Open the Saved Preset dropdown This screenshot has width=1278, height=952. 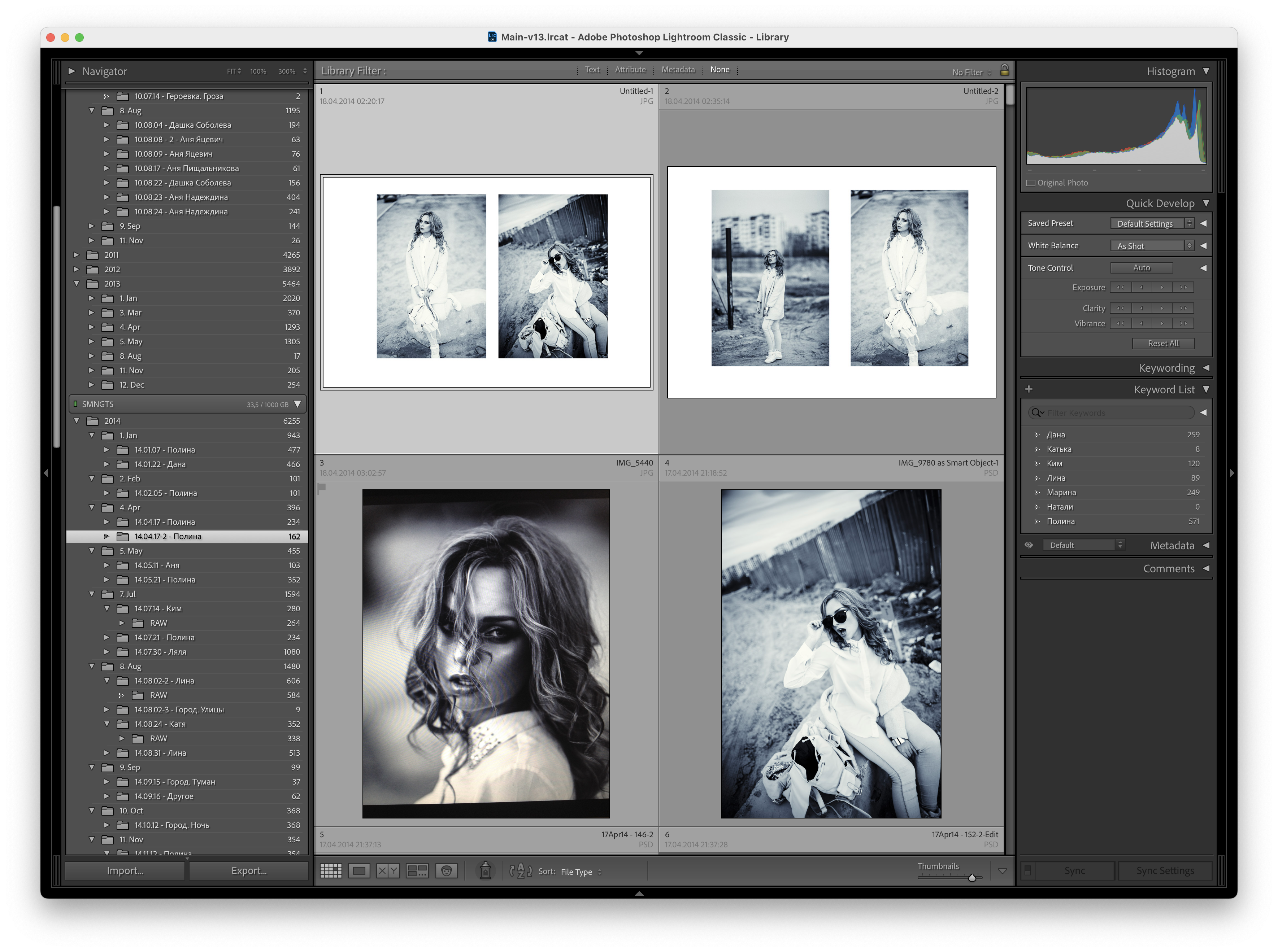[1152, 224]
